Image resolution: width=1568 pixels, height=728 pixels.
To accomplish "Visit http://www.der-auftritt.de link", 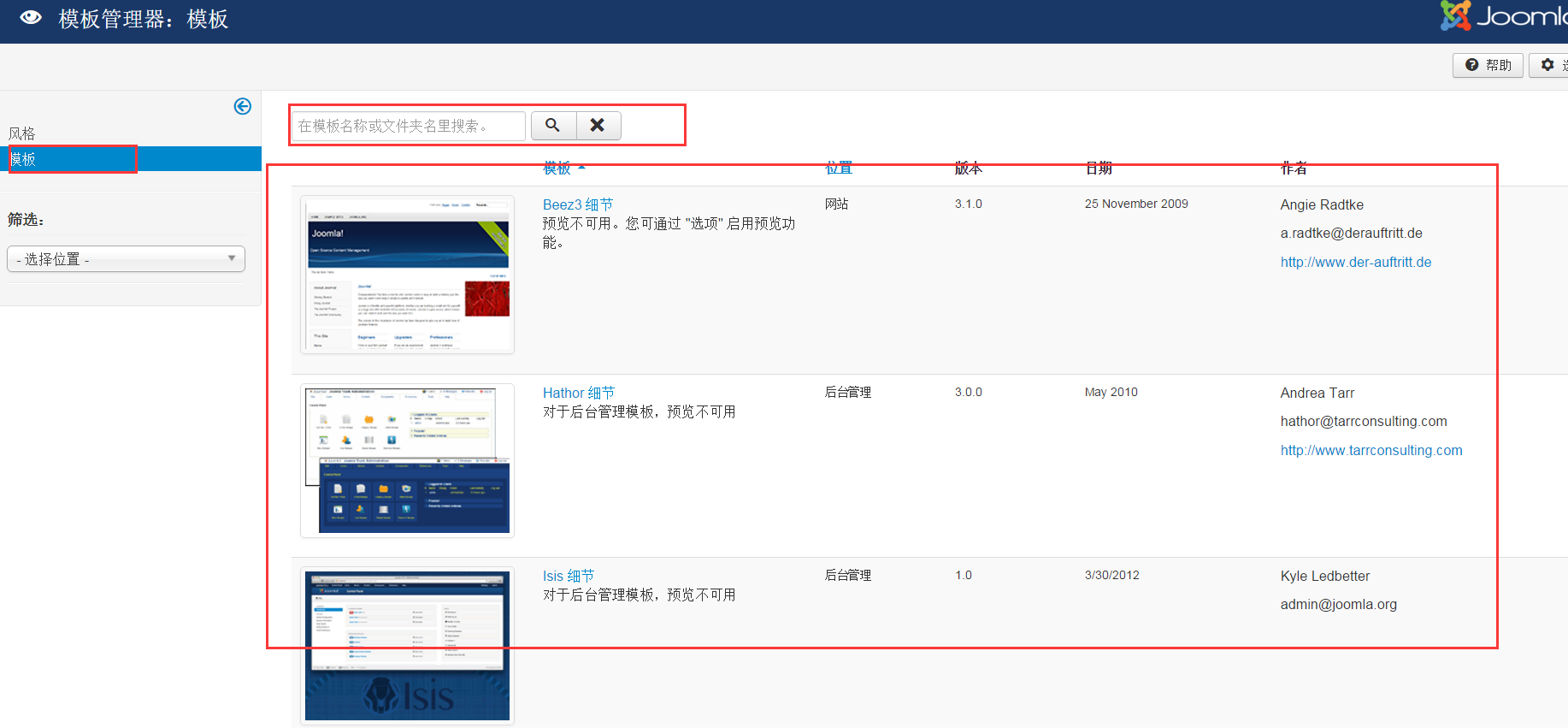I will (x=1356, y=262).
